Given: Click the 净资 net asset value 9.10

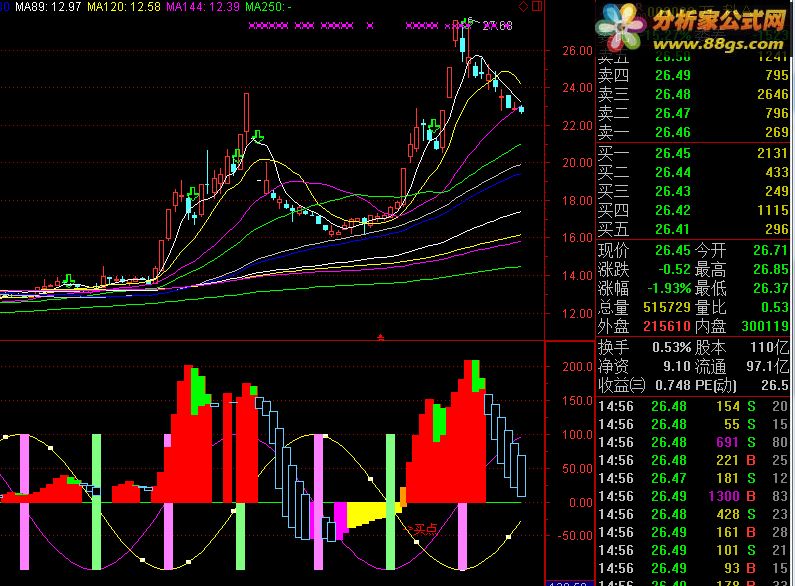Looking at the screenshot, I should tap(677, 367).
